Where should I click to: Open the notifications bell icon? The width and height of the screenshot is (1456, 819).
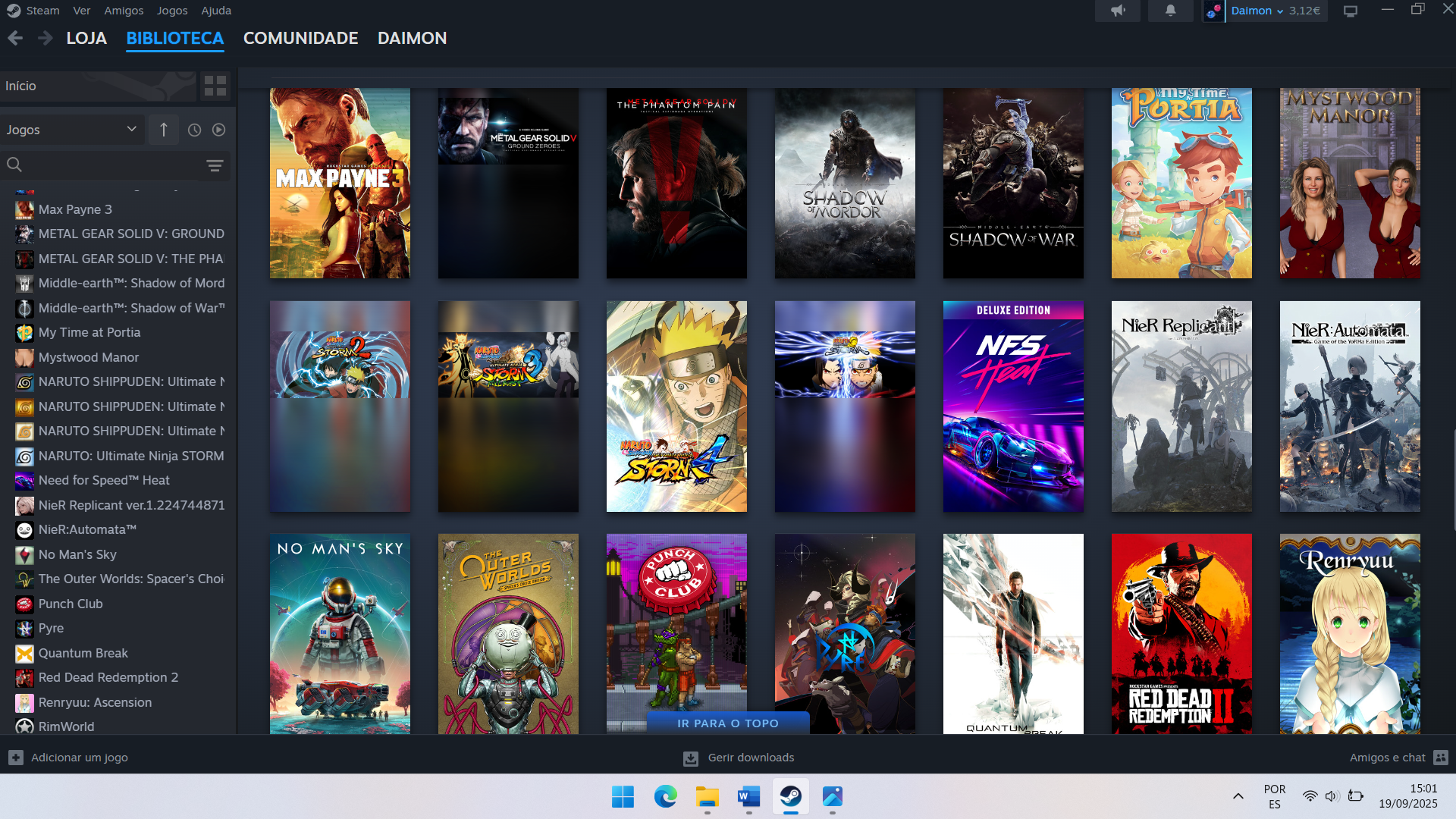1170,11
